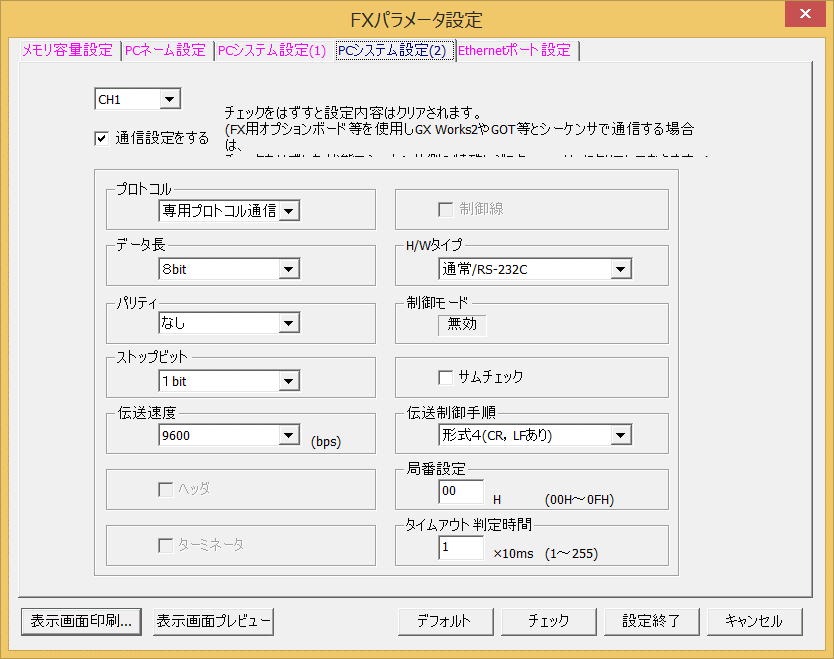
Task: Click the ×10ms unit label
Action: tap(513, 554)
